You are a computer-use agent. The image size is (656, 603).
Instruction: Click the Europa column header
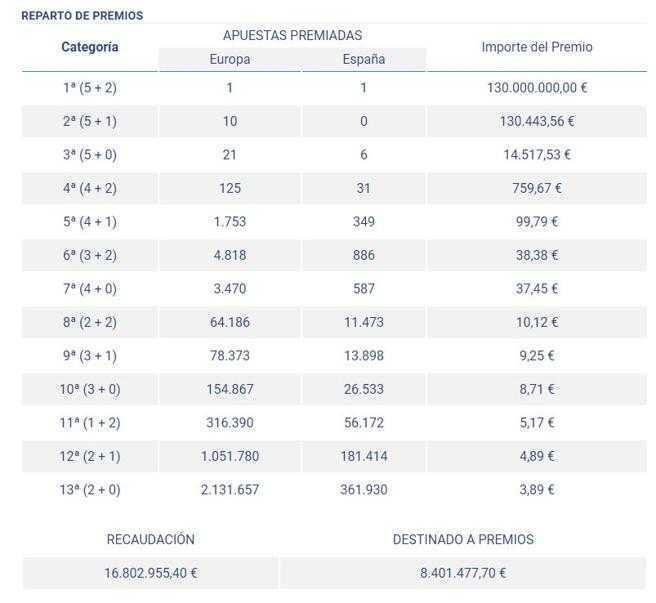pos(230,59)
